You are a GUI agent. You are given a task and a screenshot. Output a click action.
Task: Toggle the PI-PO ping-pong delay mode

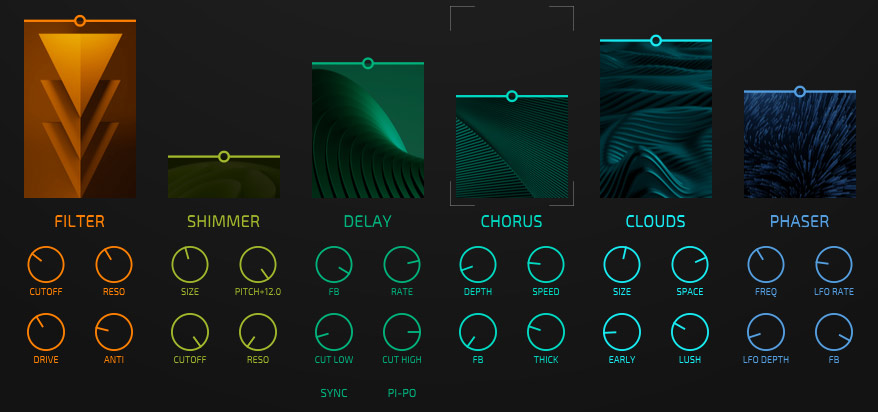402,393
